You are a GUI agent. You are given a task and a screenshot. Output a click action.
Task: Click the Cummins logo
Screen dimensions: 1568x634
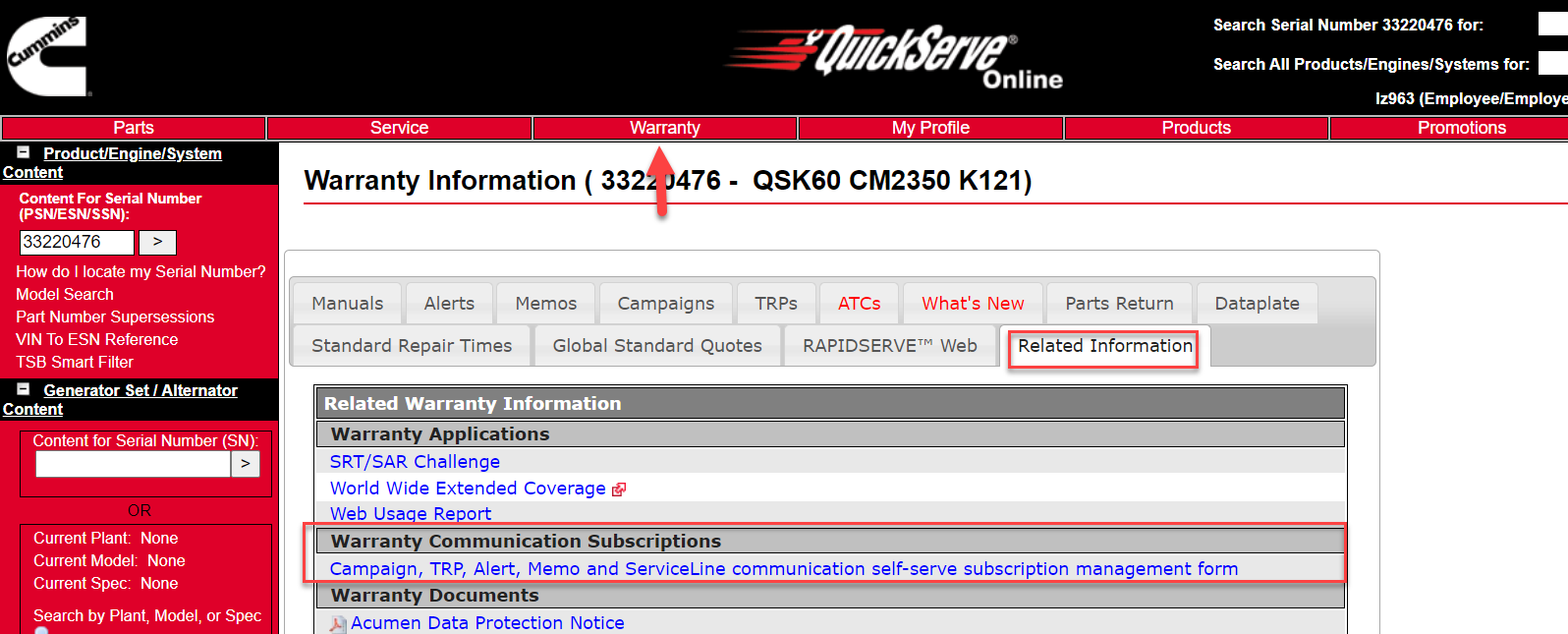(x=47, y=56)
